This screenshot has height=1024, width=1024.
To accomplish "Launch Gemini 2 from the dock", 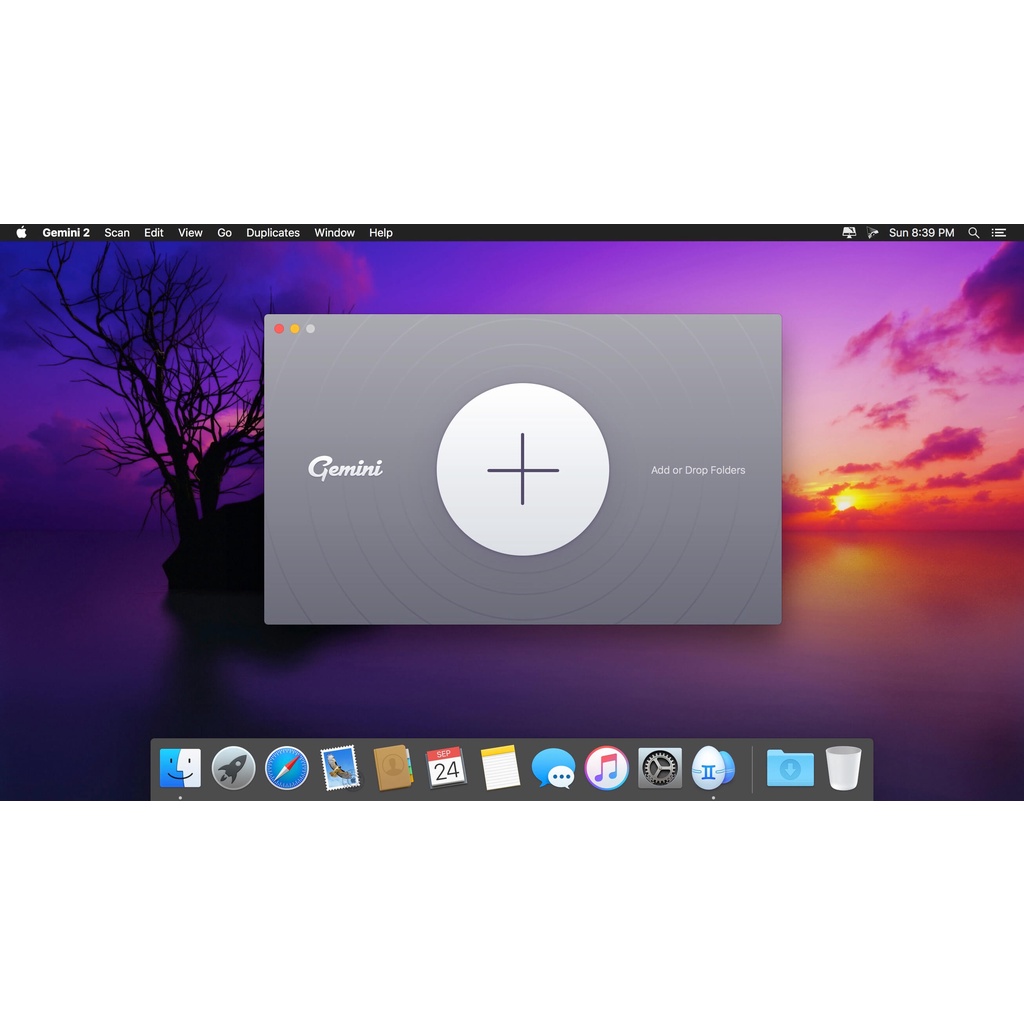I will 713,768.
